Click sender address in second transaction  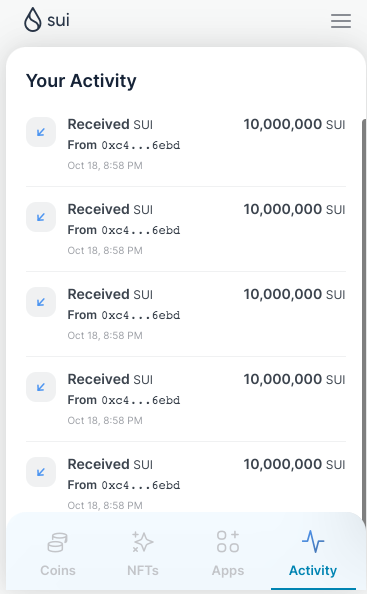[x=141, y=230]
